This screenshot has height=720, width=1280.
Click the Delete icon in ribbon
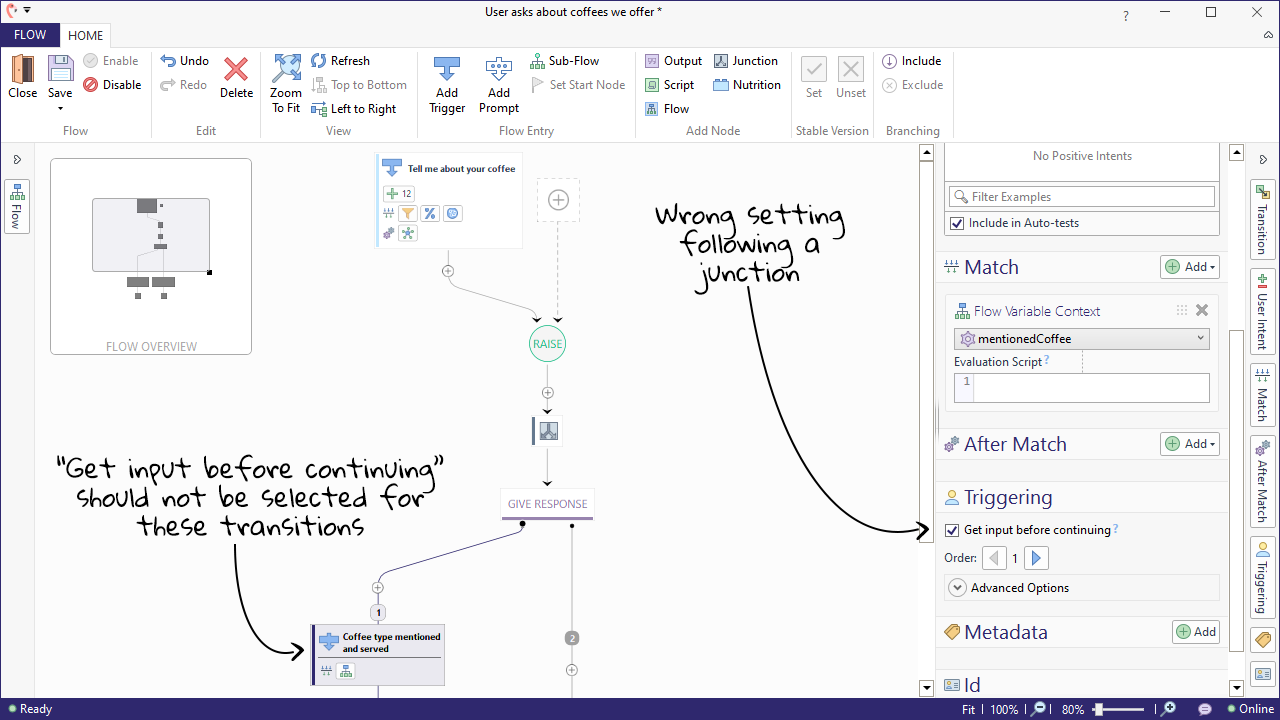(236, 70)
